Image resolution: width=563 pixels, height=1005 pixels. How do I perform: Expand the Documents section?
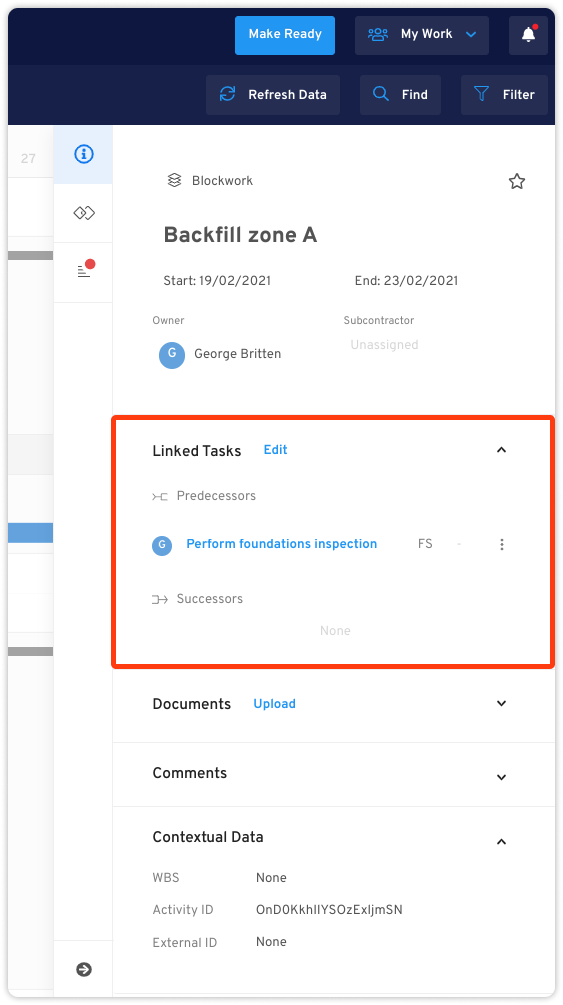tap(501, 703)
